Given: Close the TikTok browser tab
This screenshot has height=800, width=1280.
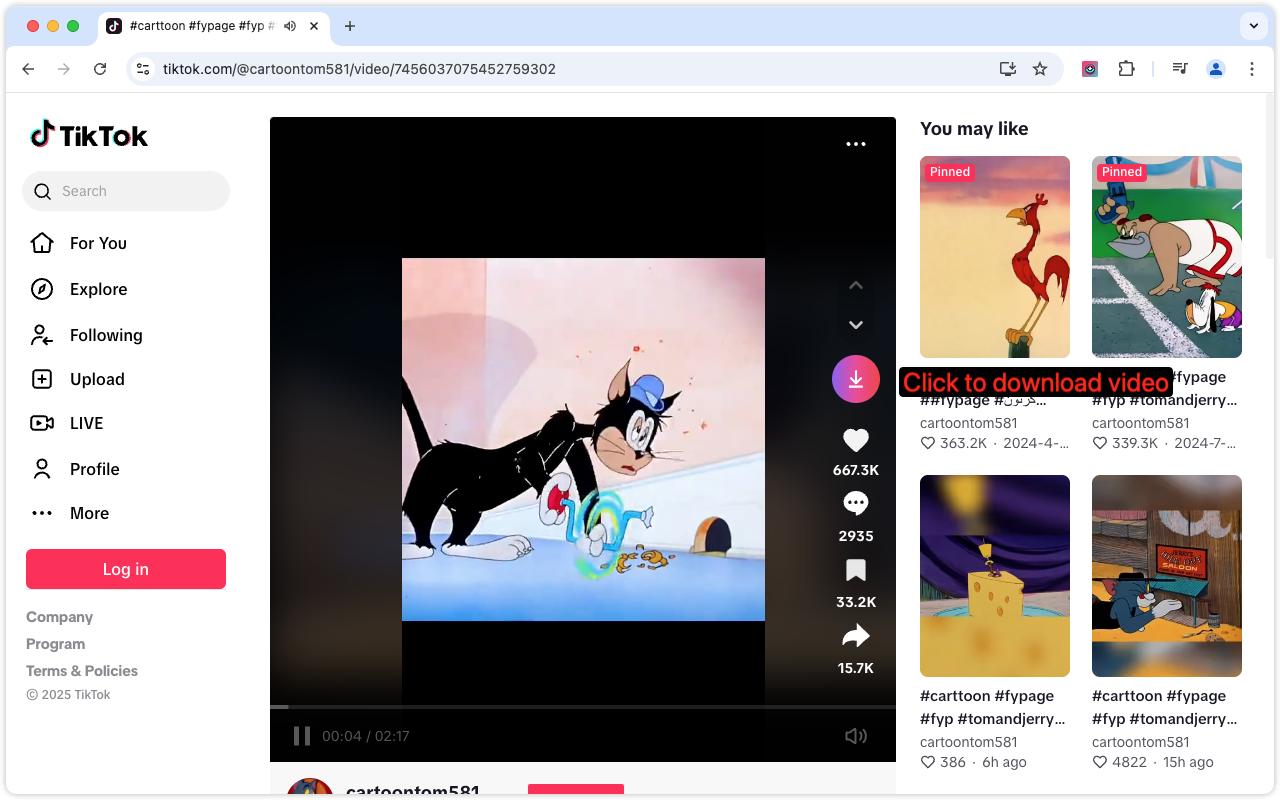Looking at the screenshot, I should point(314,26).
